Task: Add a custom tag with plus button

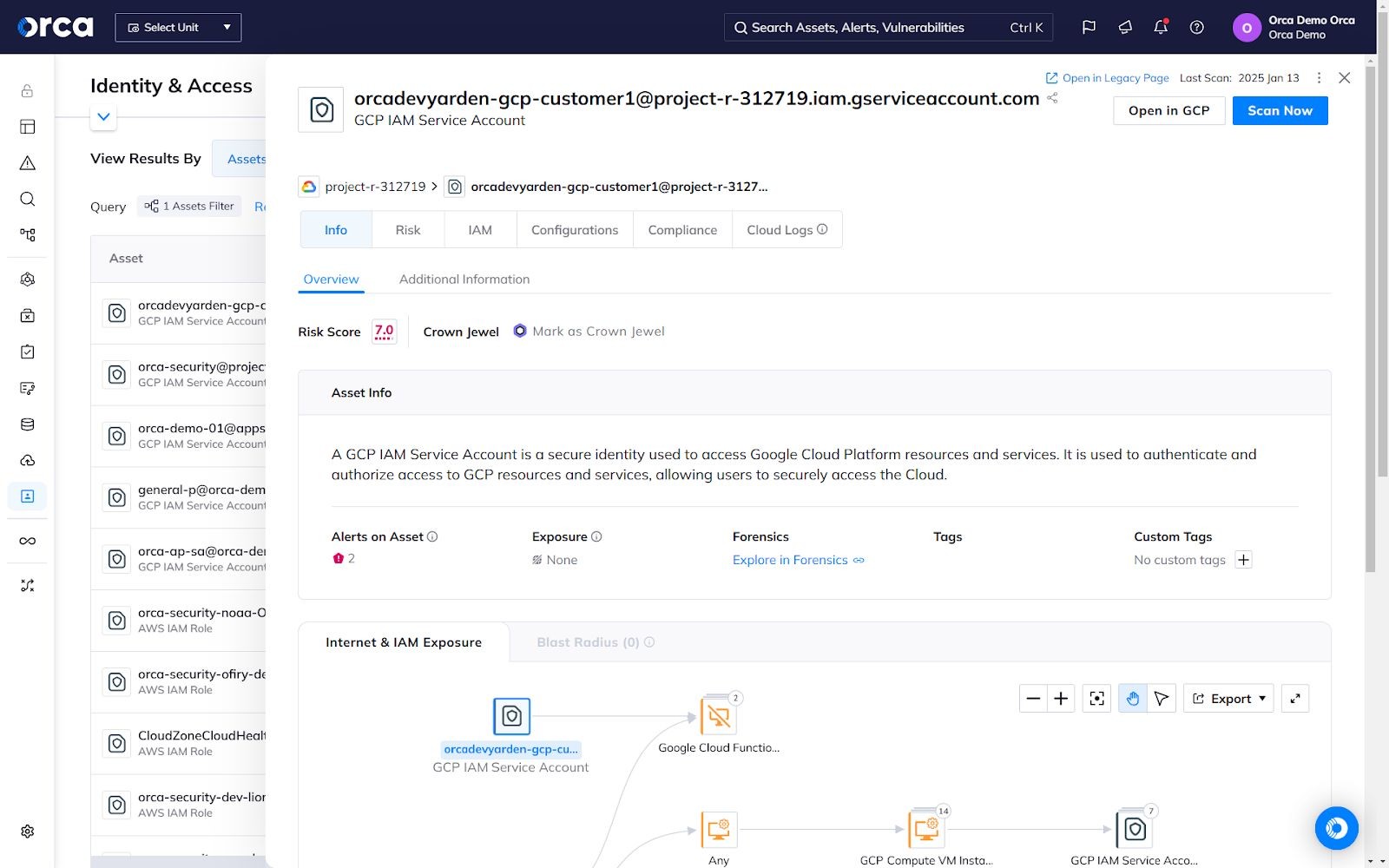Action: (1243, 560)
